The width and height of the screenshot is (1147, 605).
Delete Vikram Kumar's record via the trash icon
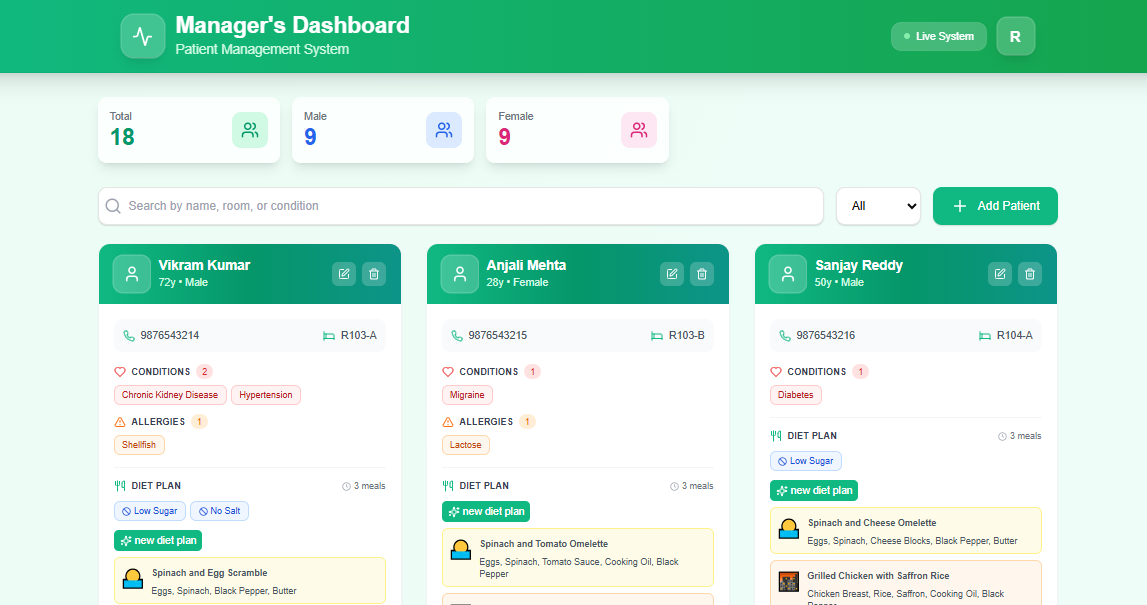[373, 273]
